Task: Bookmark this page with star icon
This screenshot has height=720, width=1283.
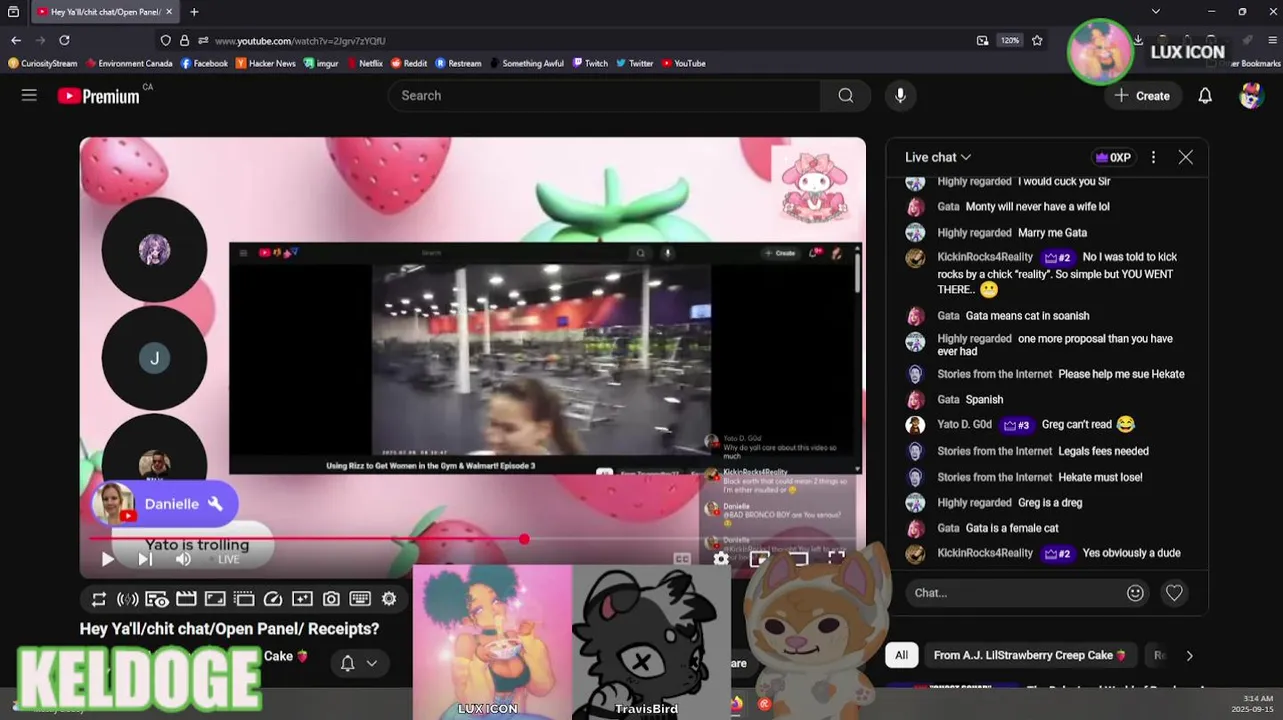Action: (x=1037, y=40)
